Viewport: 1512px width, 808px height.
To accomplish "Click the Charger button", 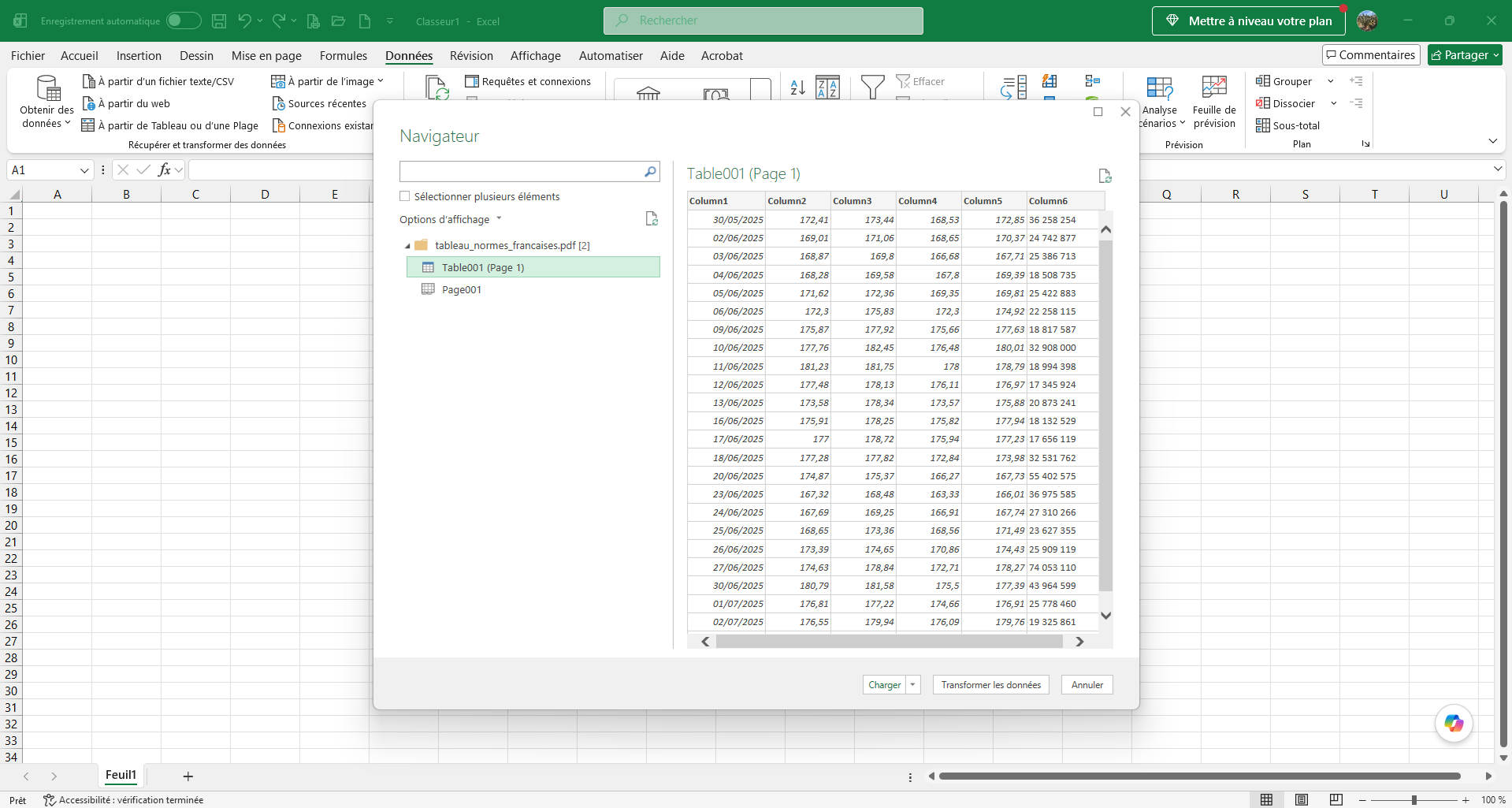I will [885, 685].
